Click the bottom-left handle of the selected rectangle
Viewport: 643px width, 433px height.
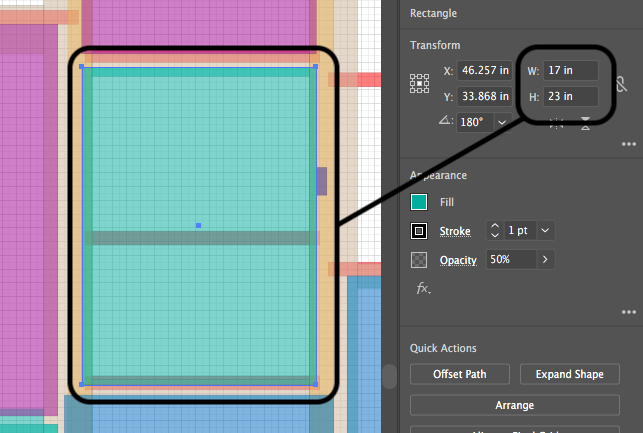coord(82,384)
